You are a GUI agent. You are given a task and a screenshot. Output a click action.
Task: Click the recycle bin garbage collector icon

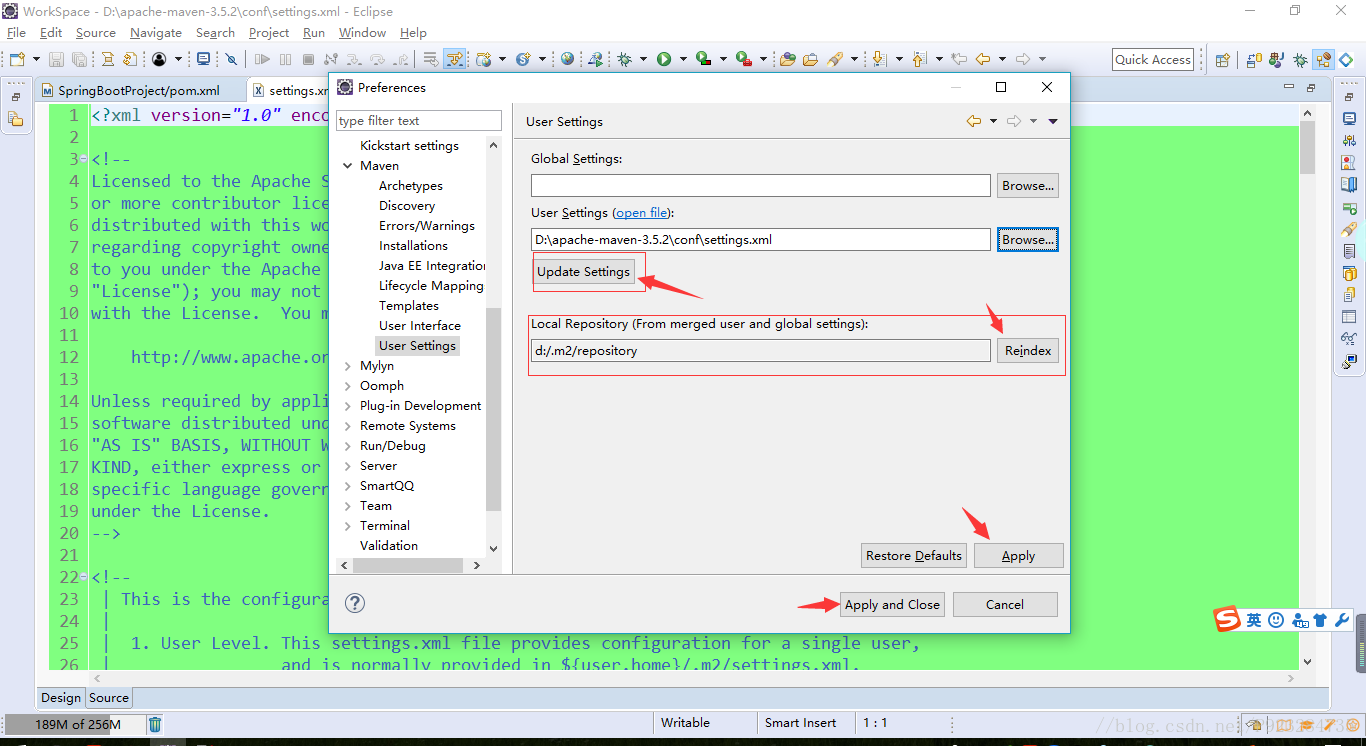point(155,724)
